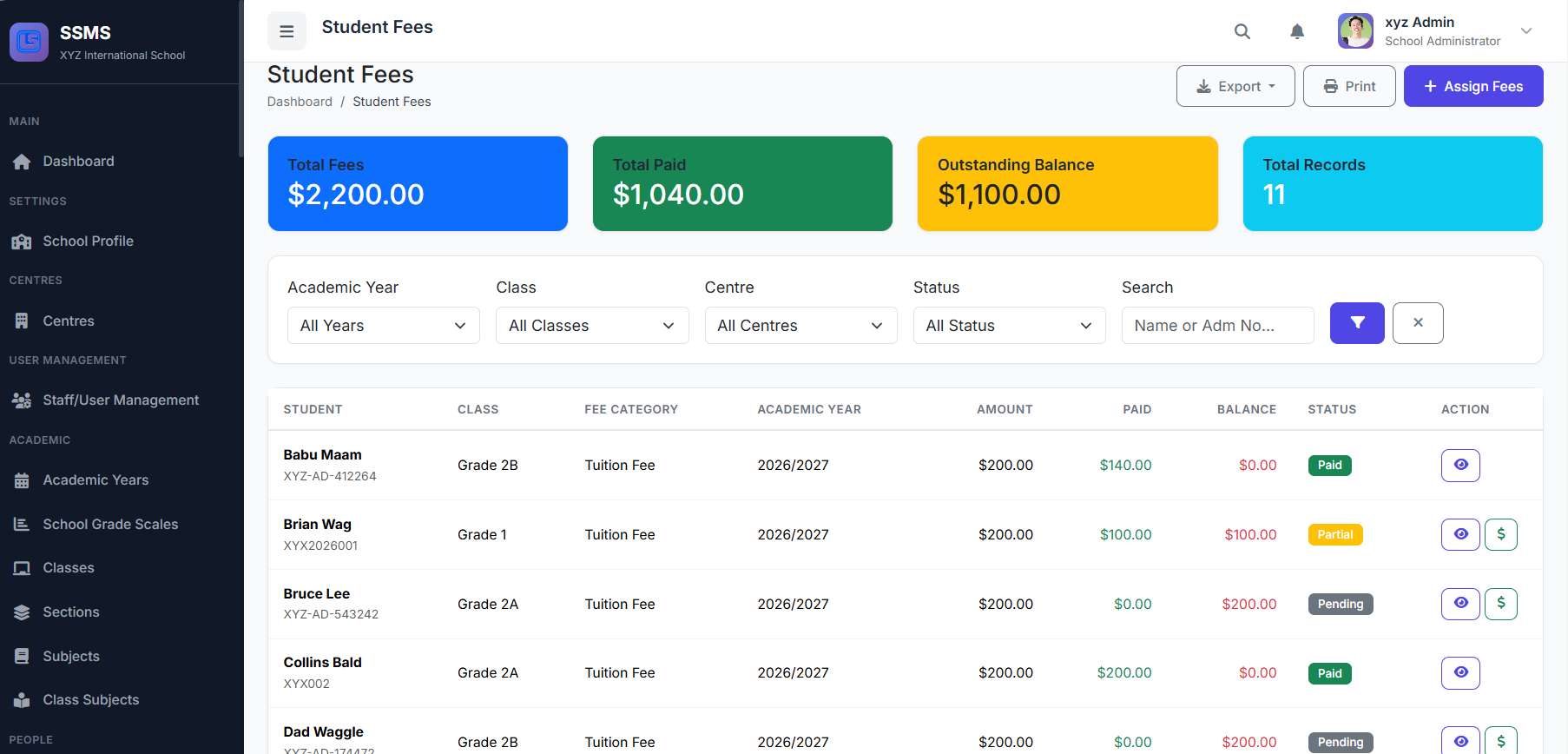Record payment for Bruce Lee using dollar icon
This screenshot has width=1568, height=754.
[x=1501, y=604]
